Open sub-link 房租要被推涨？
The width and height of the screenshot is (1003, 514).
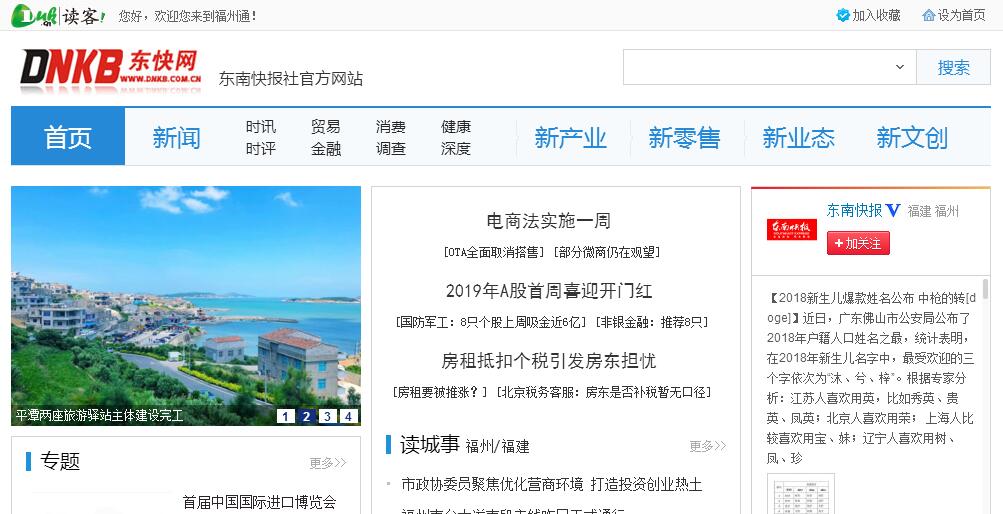click(441, 393)
